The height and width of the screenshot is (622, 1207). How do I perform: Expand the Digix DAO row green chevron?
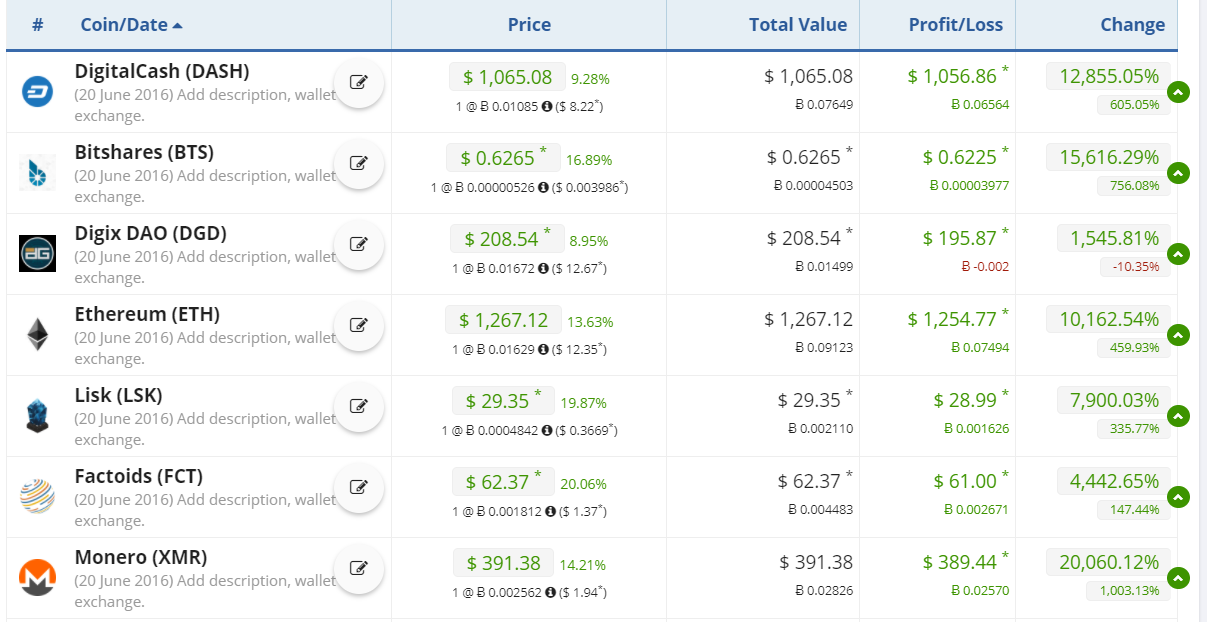[x=1179, y=254]
